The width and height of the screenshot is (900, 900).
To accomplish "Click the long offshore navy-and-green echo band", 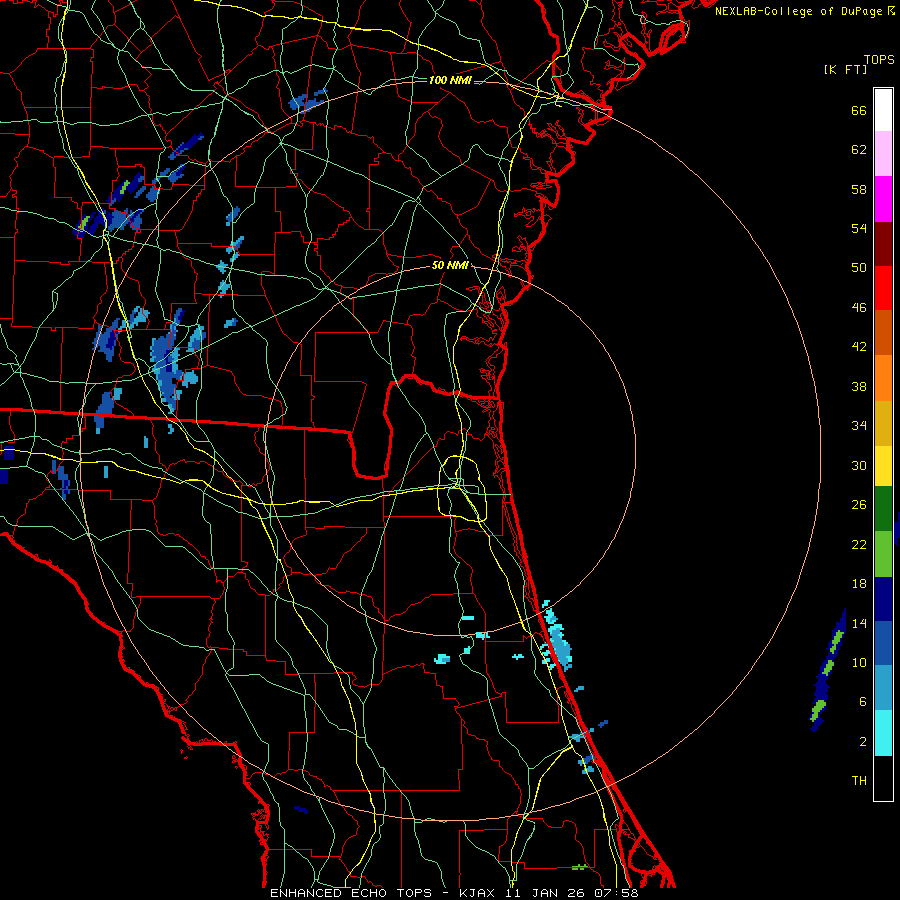I will pos(828,670).
